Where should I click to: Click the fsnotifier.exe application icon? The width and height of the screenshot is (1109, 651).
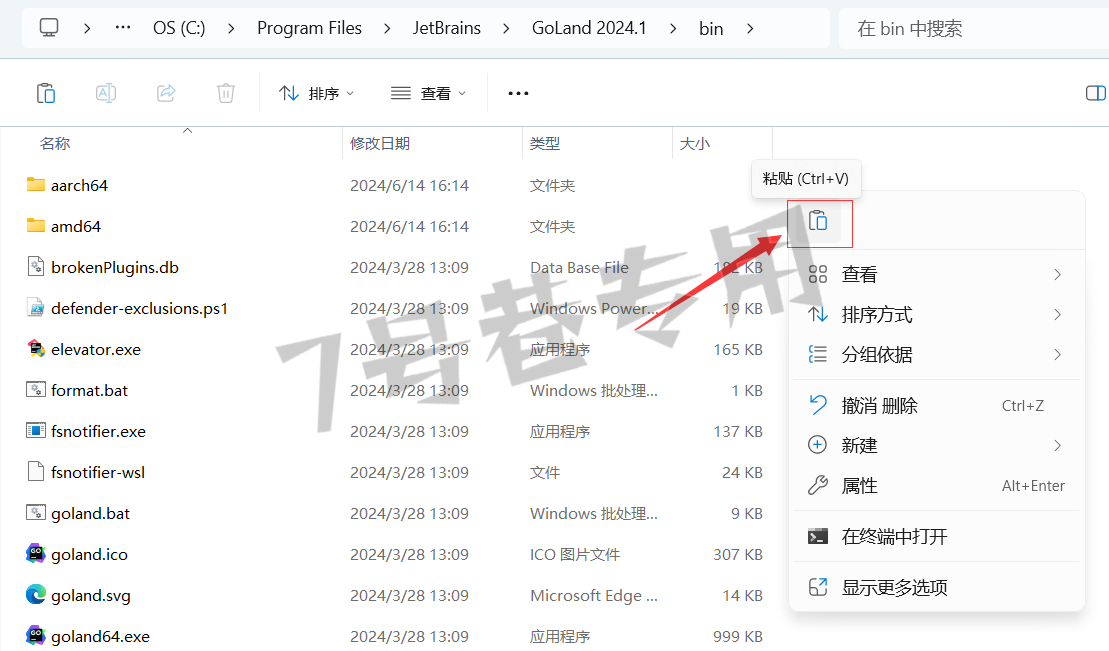click(x=35, y=431)
